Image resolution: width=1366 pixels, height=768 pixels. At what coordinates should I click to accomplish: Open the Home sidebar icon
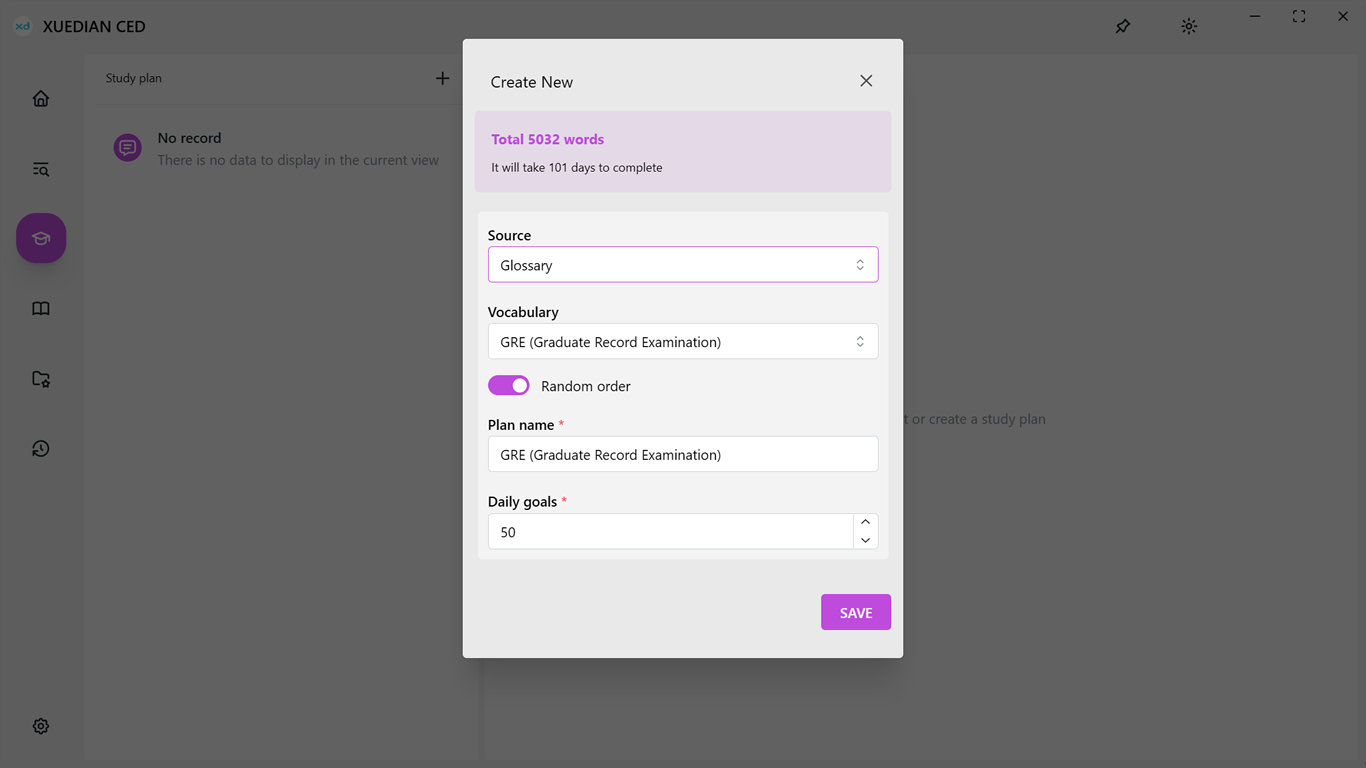(x=41, y=98)
